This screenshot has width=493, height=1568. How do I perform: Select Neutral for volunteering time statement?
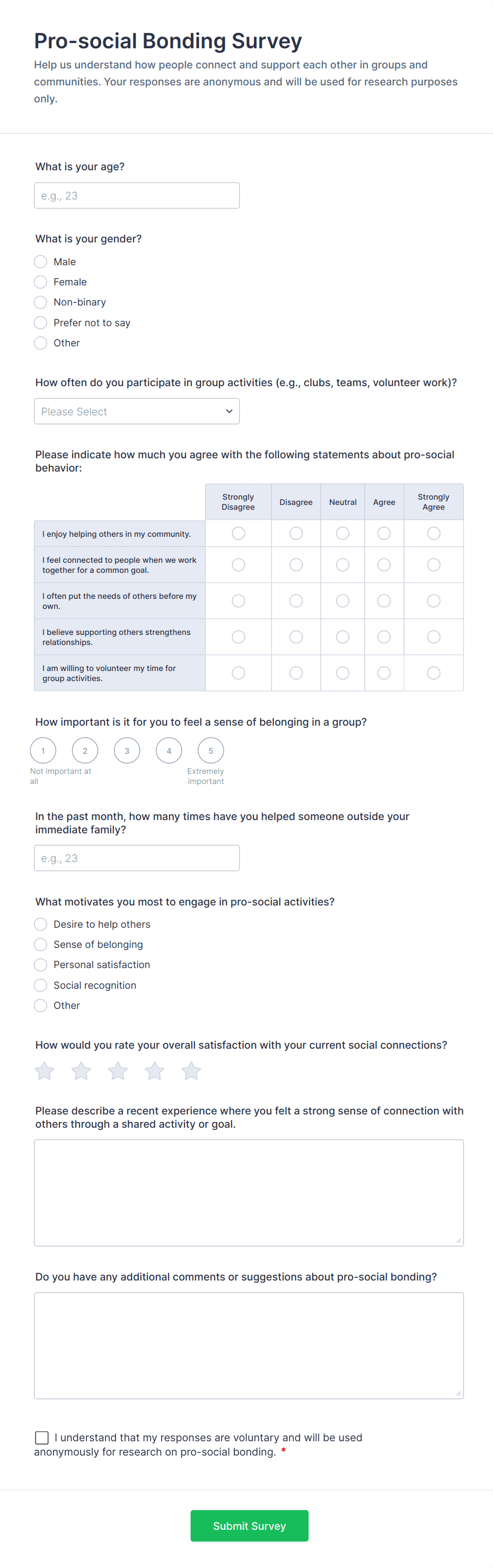[342, 673]
